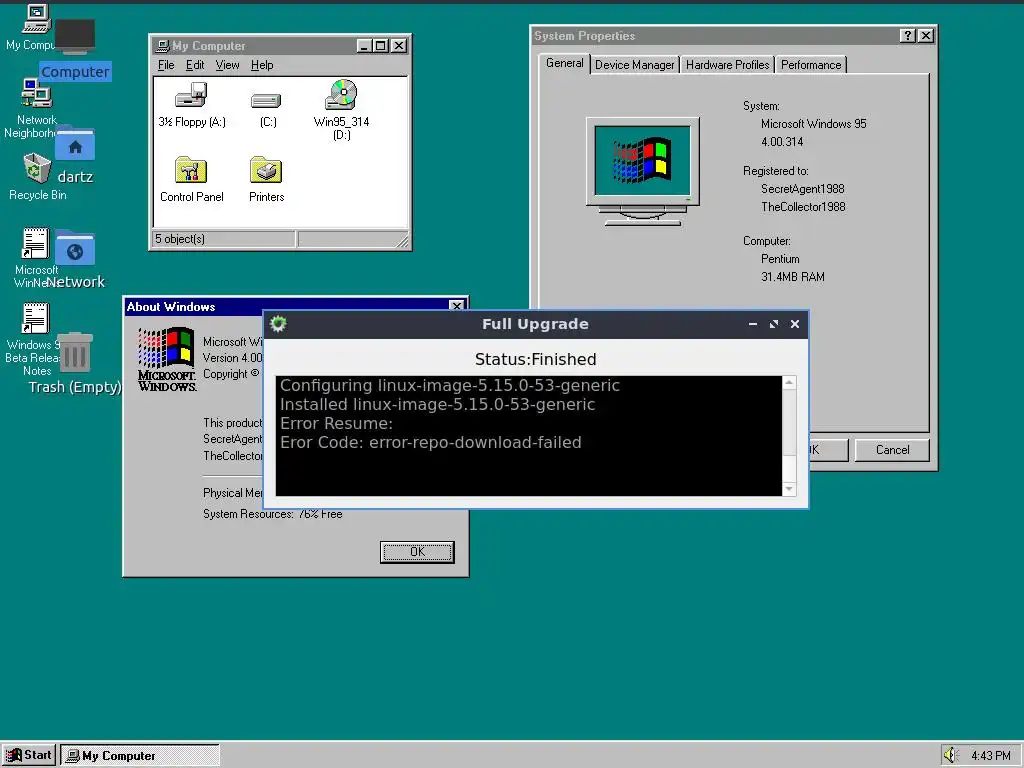The image size is (1024, 768).
Task: Click 'Installed linux-image-5.15.0-53-generic' log line
Action: (x=438, y=404)
